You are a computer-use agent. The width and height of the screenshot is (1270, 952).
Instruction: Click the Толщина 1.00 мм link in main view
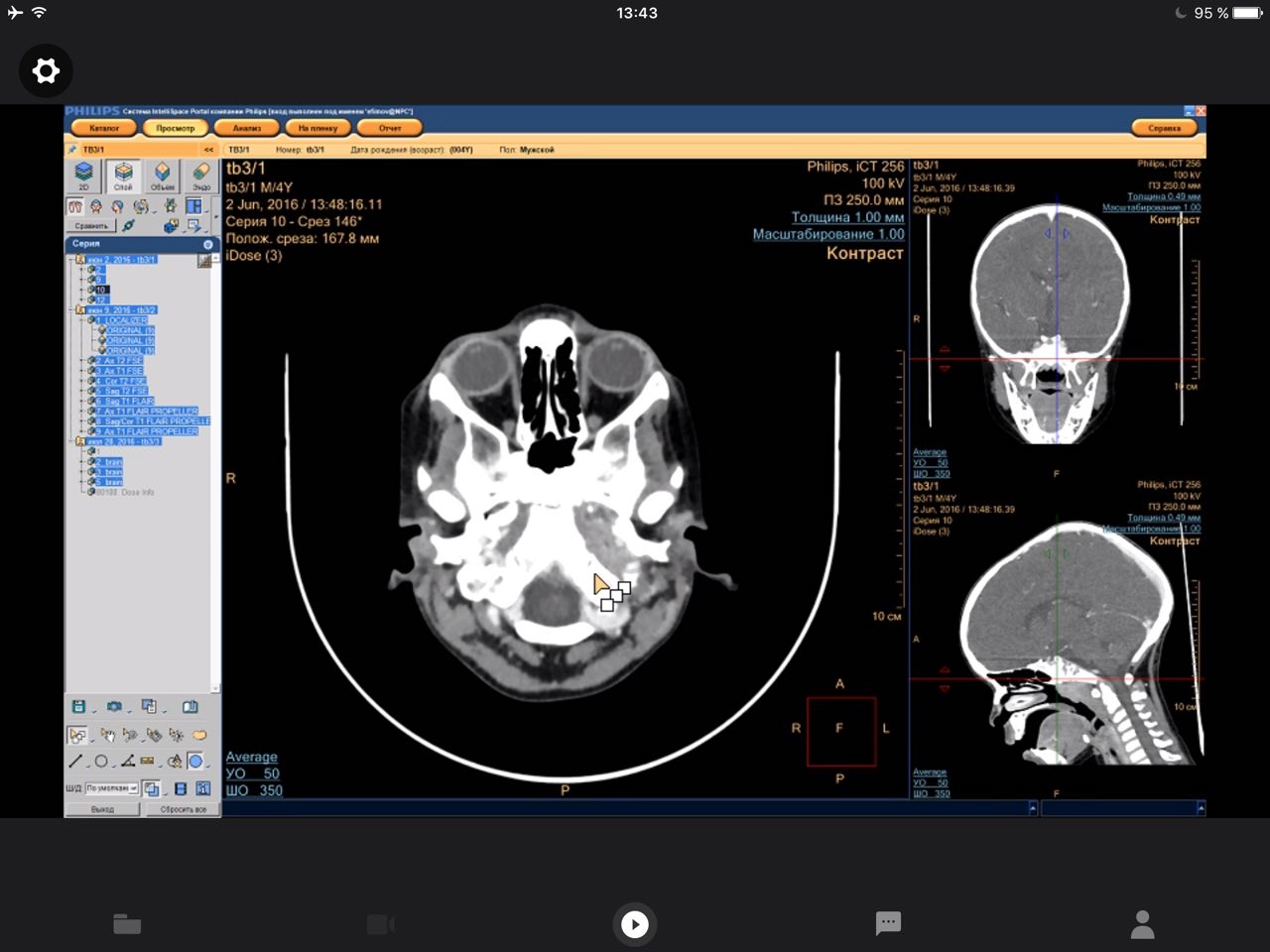coord(847,217)
